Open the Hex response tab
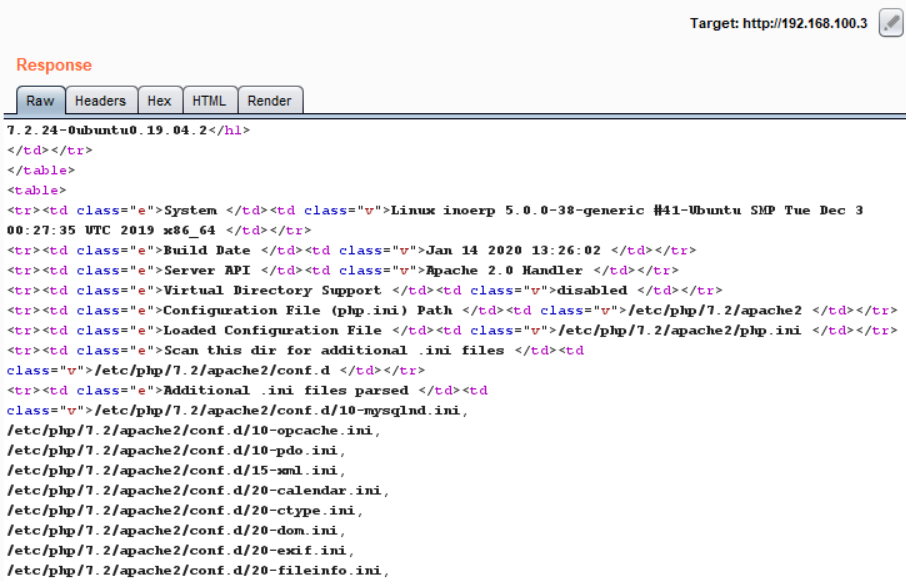The height and width of the screenshot is (581, 906). 159,100
